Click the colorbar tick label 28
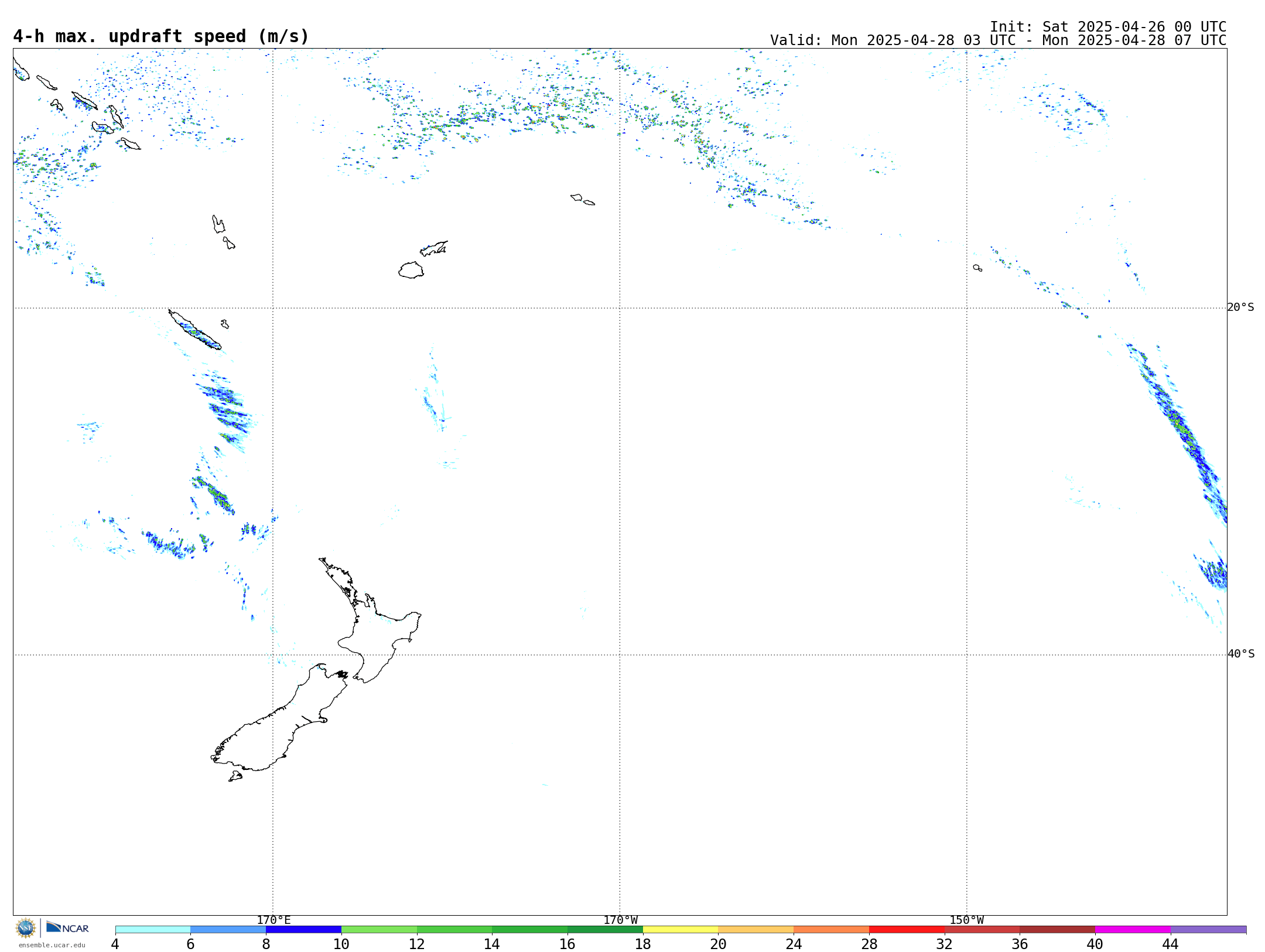The height and width of the screenshot is (952, 1265). point(869,944)
